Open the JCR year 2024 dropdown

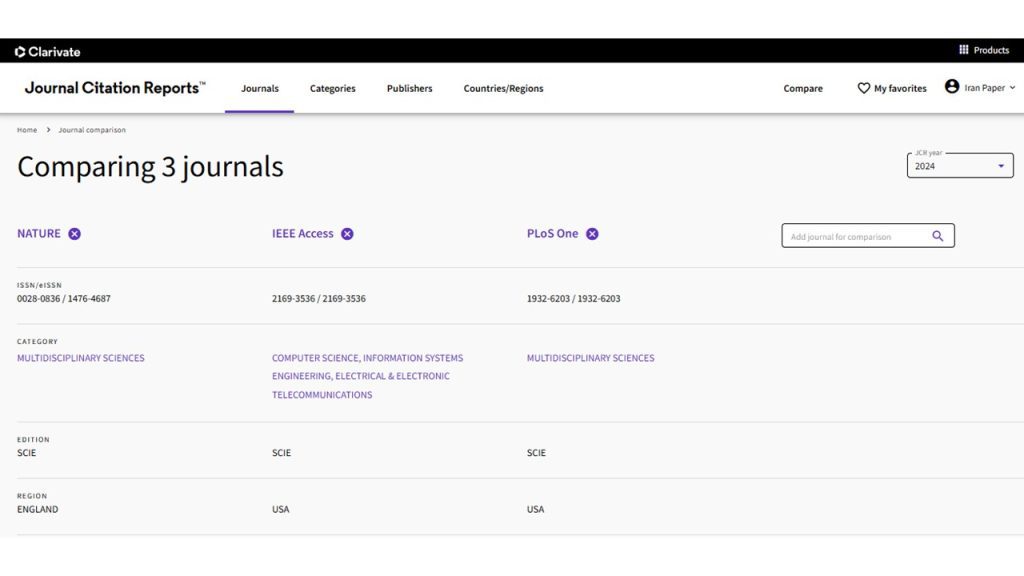point(960,166)
